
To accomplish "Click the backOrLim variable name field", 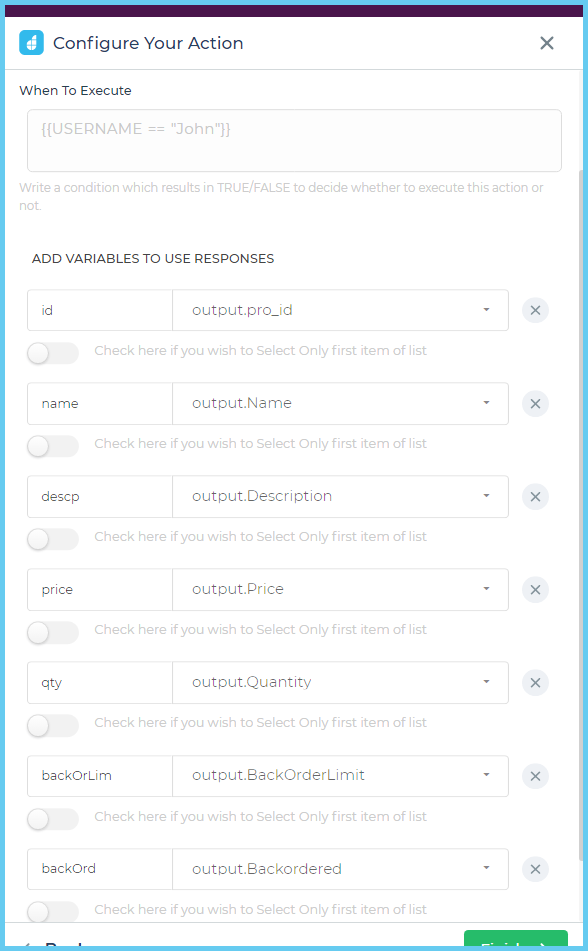I will coord(99,776).
